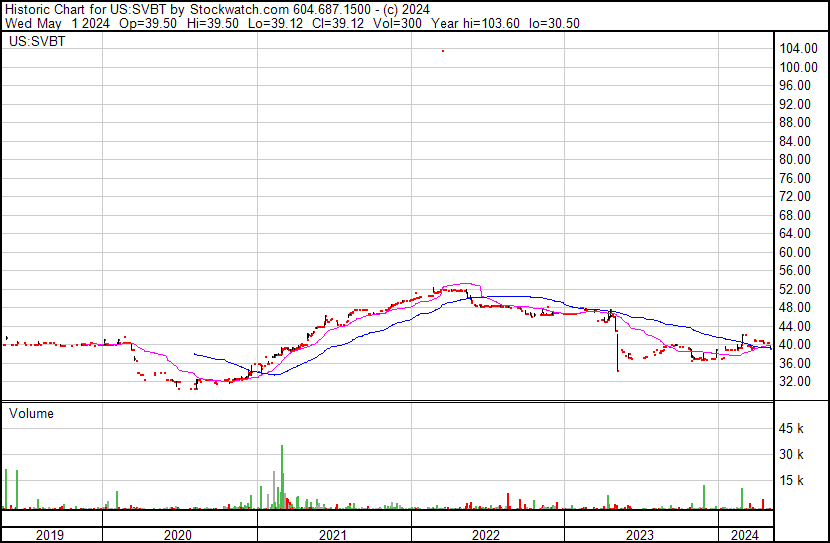Click the 15 k volume axis label
Viewport: 830px width, 543px height.
(x=793, y=481)
